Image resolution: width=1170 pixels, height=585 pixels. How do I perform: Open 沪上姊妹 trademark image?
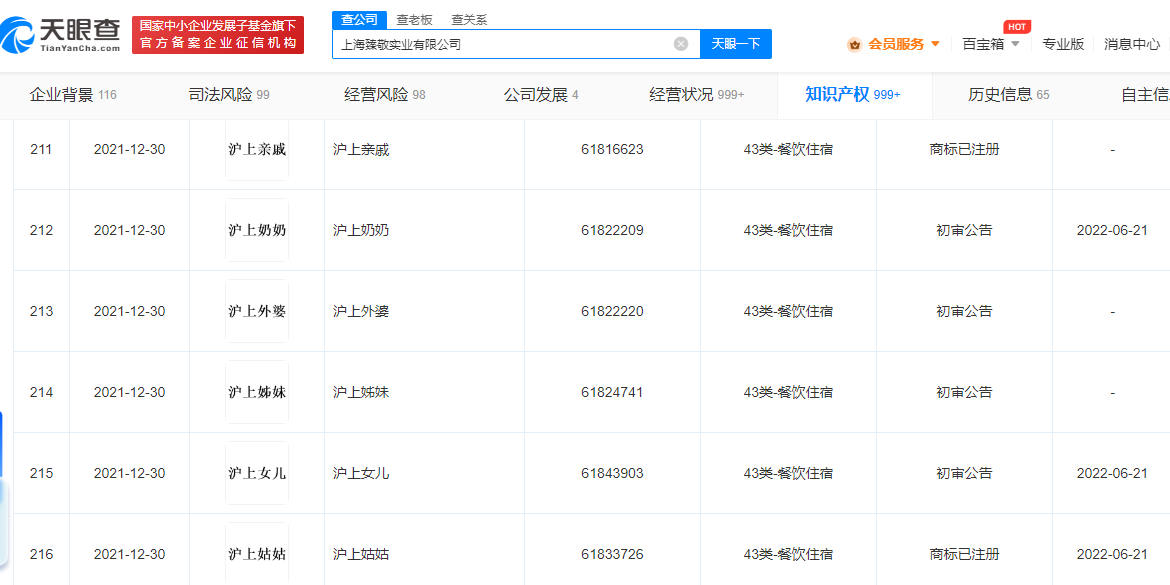[257, 392]
